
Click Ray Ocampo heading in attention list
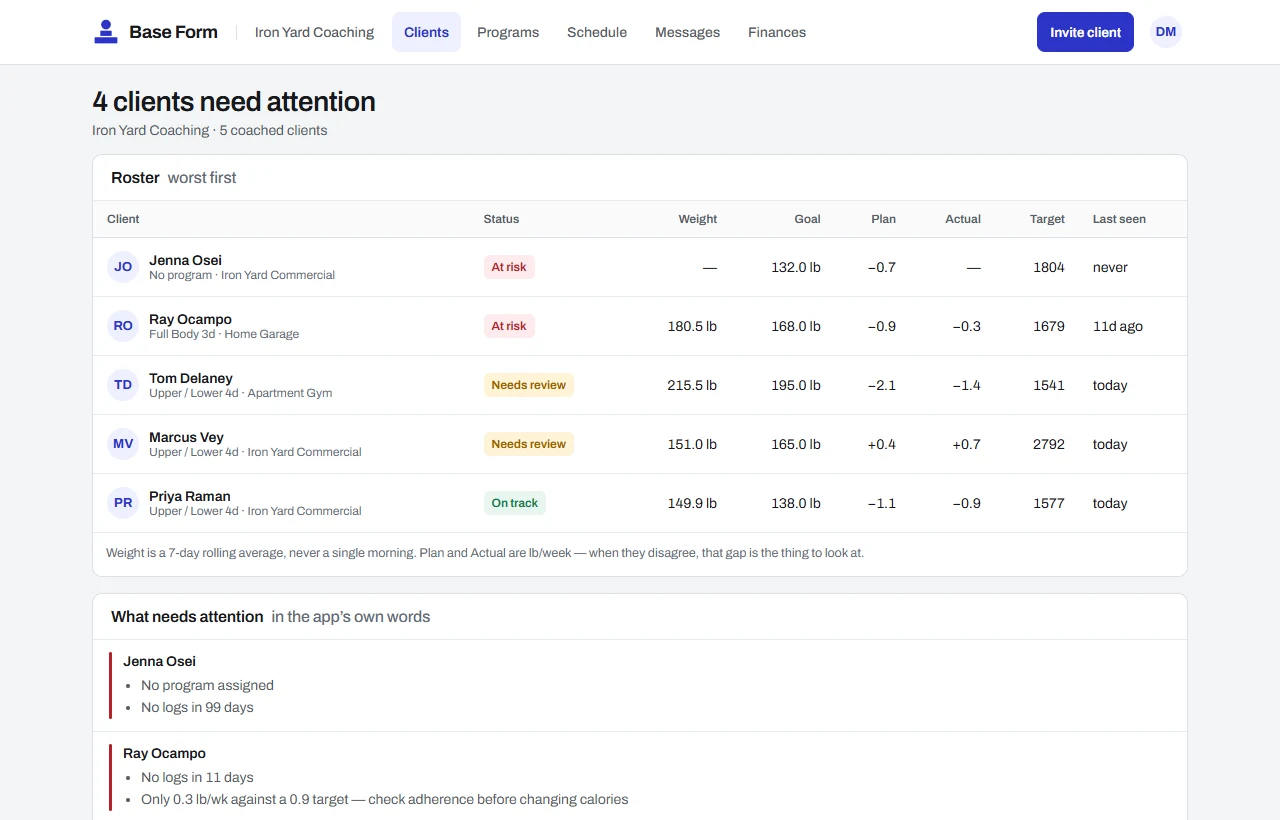point(164,753)
